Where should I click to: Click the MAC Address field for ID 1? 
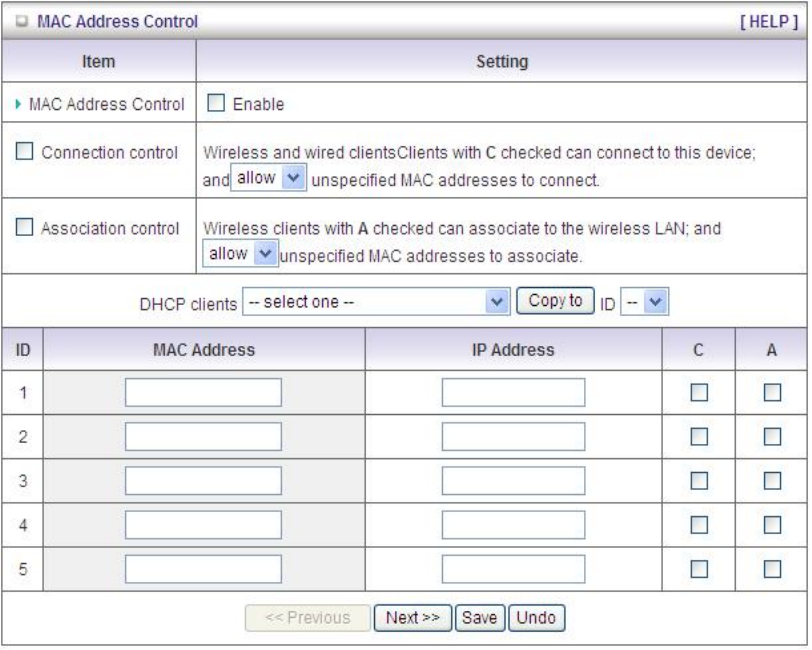pyautogui.click(x=203, y=393)
